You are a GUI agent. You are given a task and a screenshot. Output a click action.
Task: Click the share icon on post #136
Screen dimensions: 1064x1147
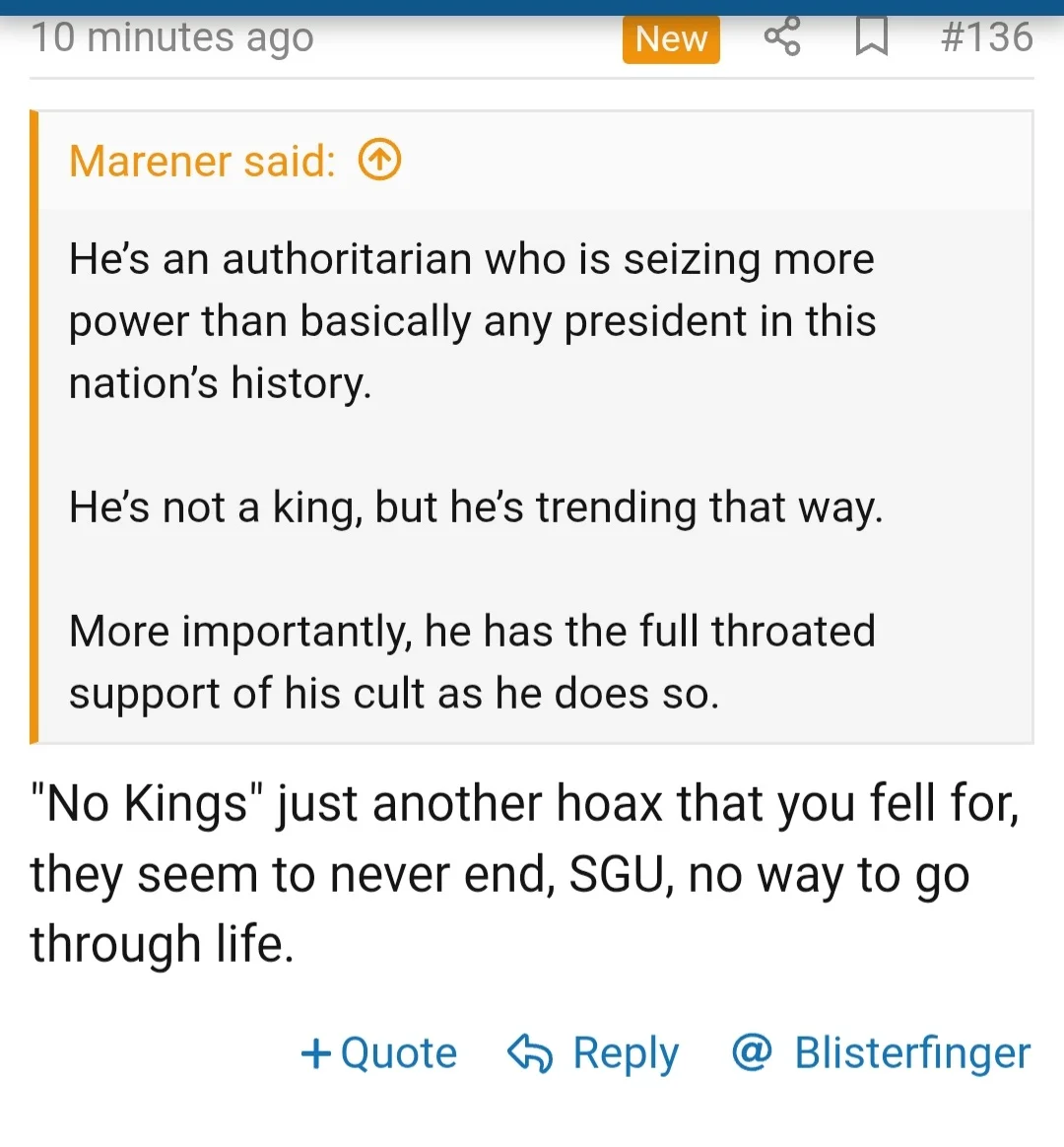click(782, 37)
